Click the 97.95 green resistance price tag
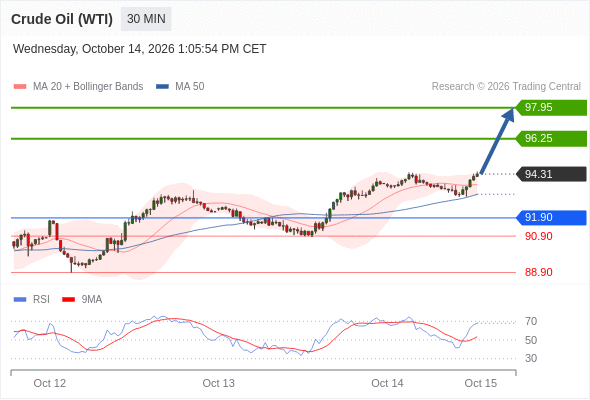The image size is (590, 400). tap(551, 108)
